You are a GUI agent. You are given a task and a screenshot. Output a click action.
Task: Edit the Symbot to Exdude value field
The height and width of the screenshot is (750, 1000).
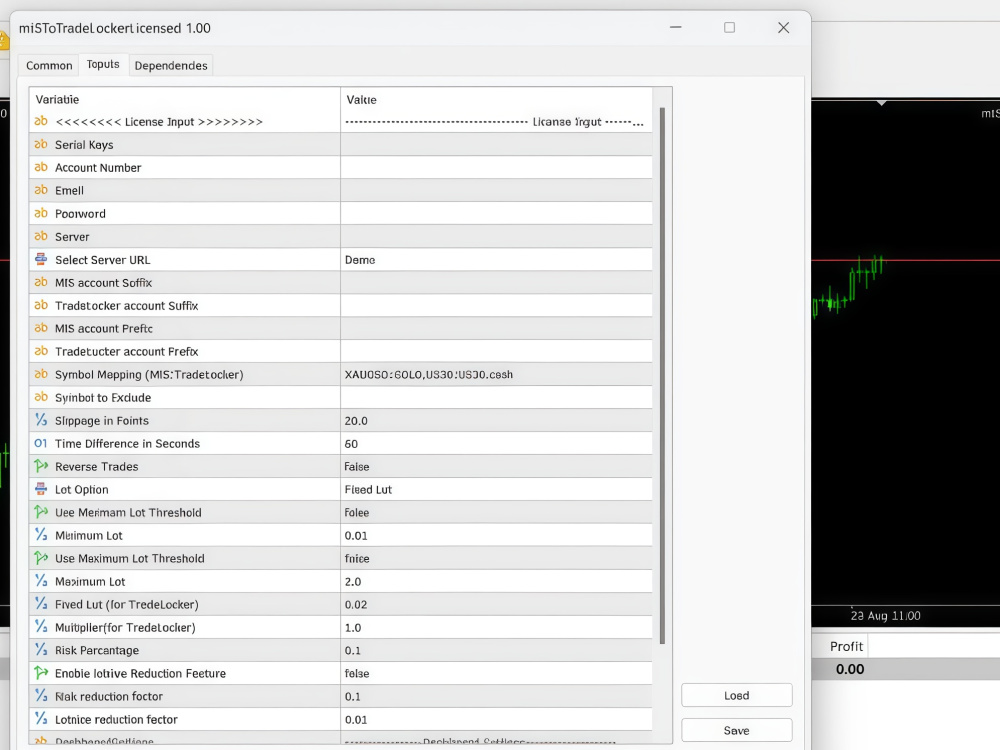coord(496,397)
